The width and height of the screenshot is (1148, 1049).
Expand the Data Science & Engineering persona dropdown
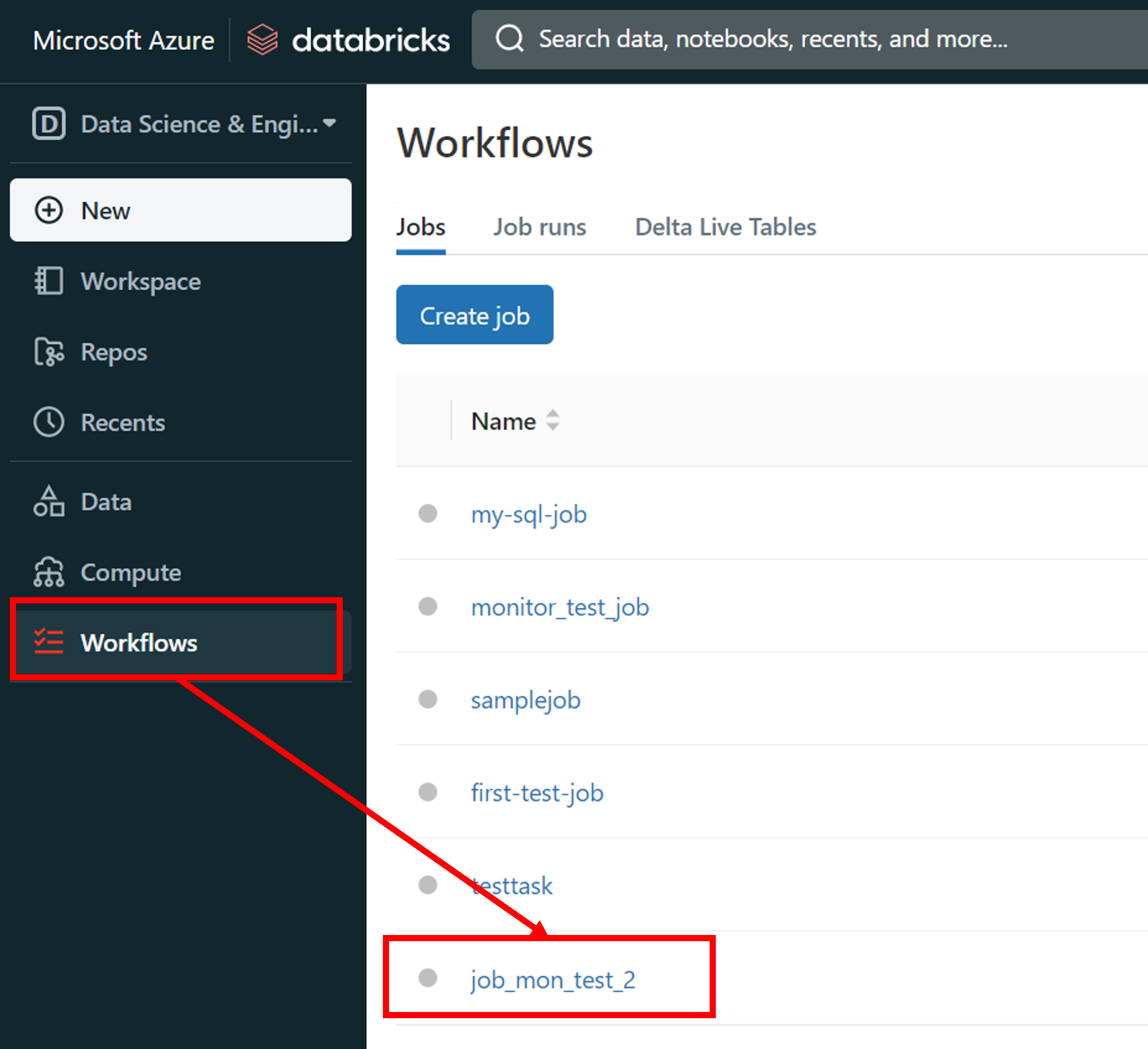[x=329, y=123]
